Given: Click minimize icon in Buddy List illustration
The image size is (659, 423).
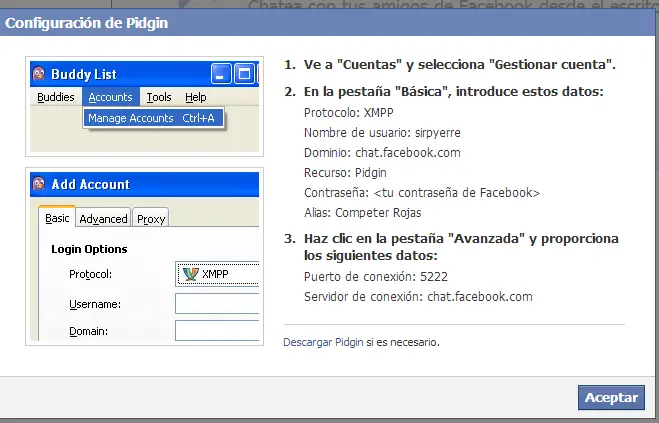Looking at the screenshot, I should coord(221,74).
